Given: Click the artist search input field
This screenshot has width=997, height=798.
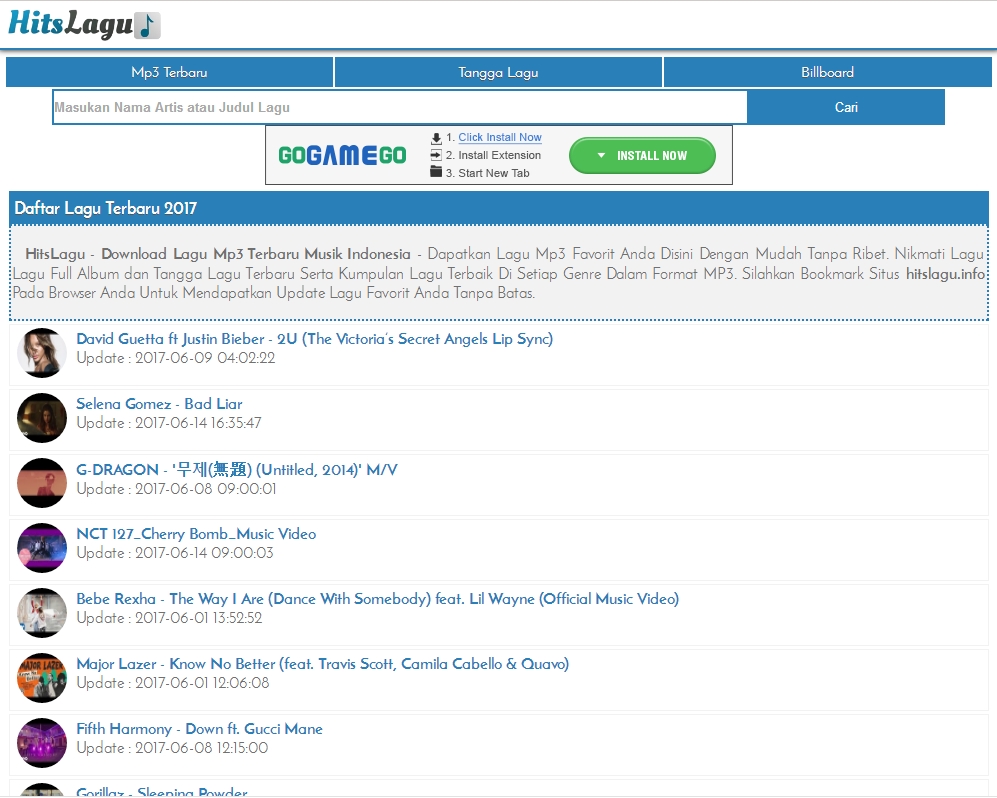Looking at the screenshot, I should coord(400,106).
